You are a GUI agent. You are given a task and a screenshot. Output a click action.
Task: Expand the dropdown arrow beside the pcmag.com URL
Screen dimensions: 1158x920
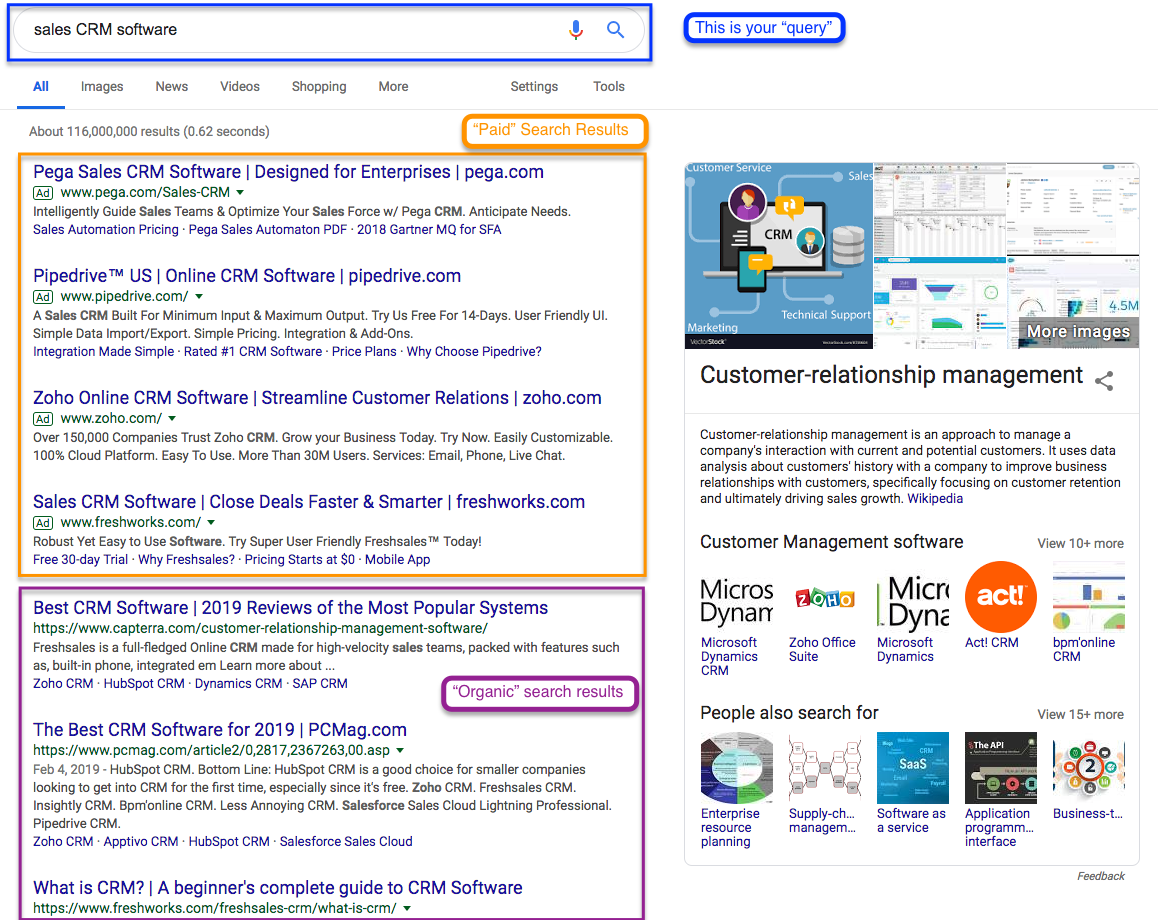(x=400, y=751)
